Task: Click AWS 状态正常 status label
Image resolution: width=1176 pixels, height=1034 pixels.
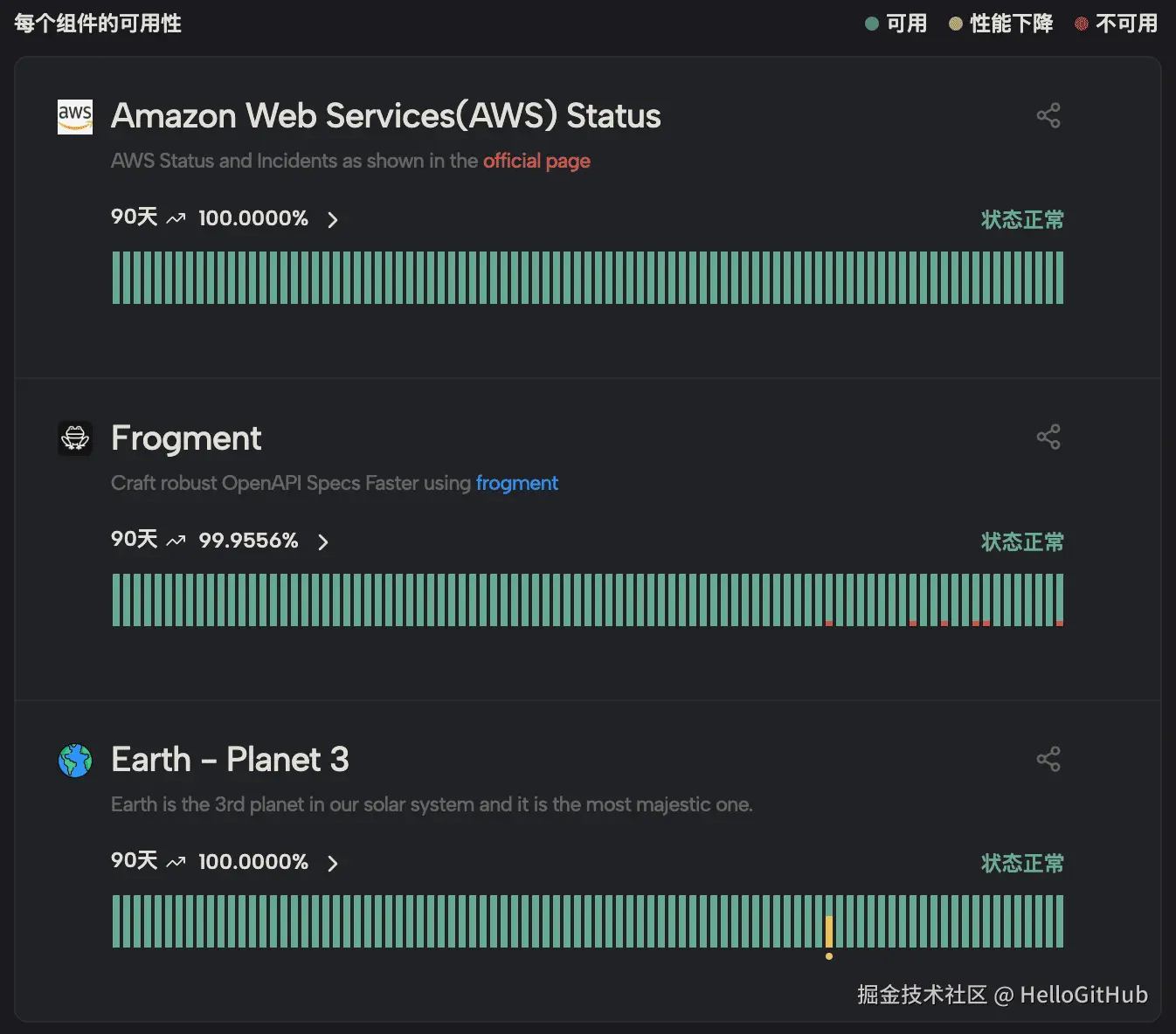Action: [x=1022, y=219]
